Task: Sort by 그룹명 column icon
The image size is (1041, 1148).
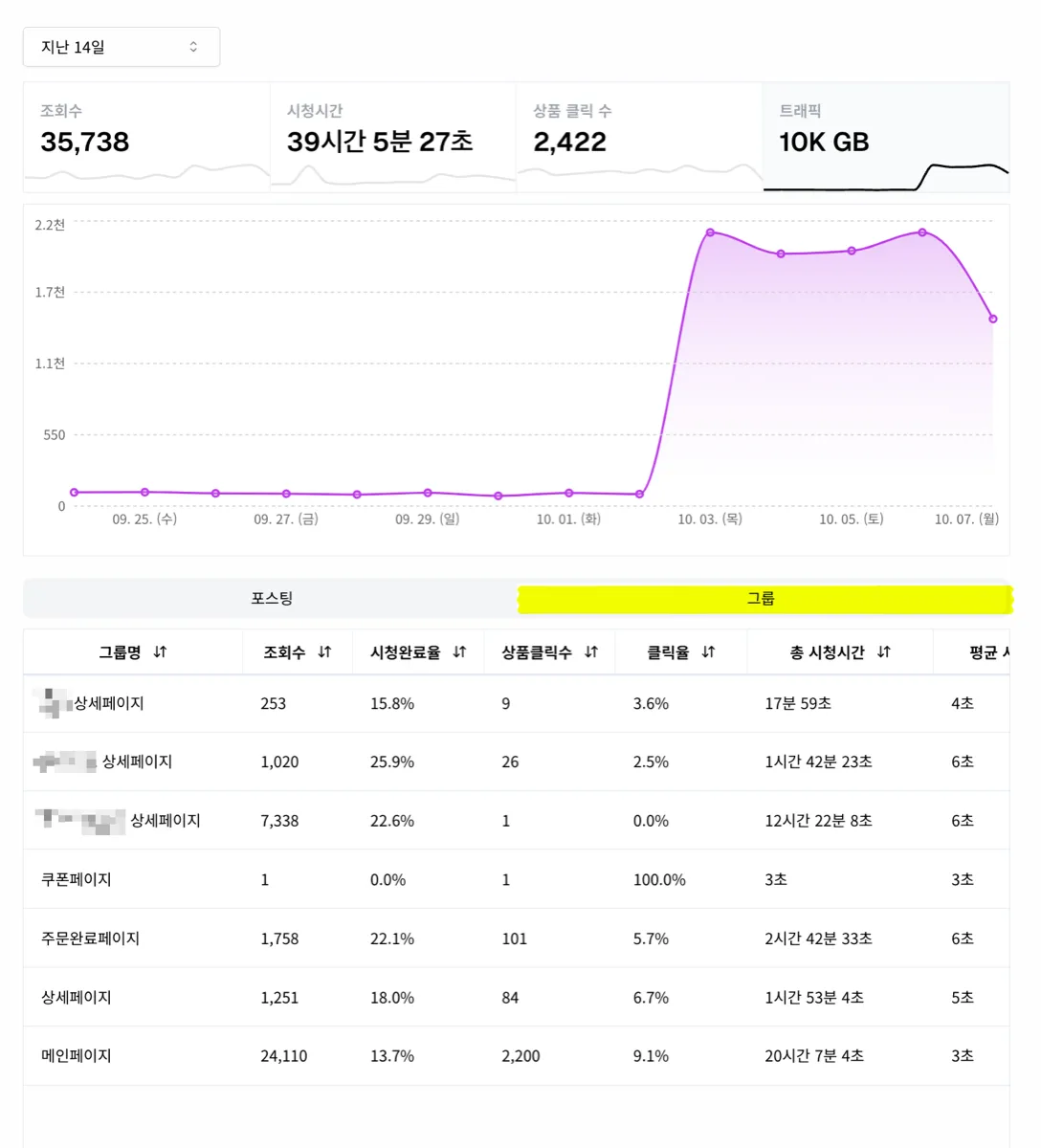Action: pos(160,652)
